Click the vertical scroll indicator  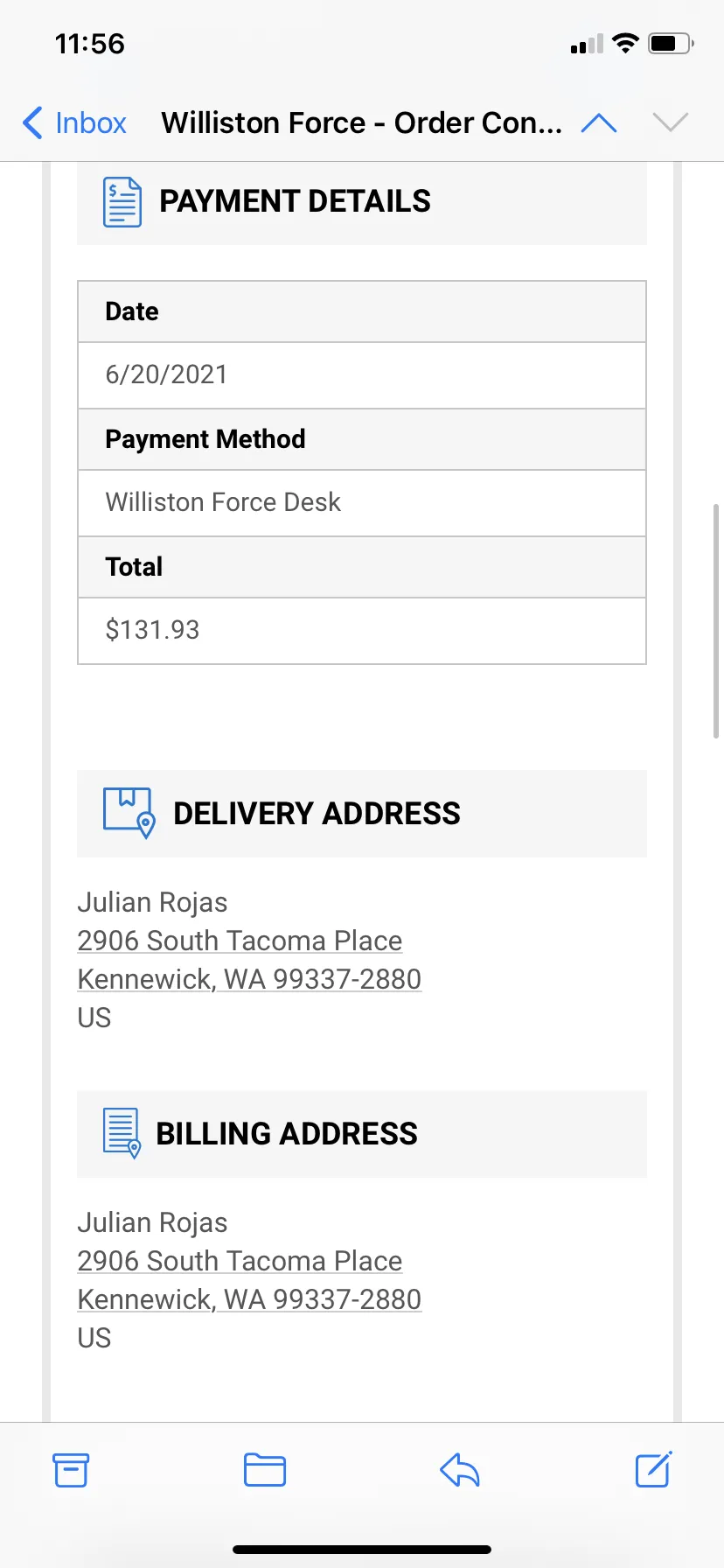click(716, 621)
